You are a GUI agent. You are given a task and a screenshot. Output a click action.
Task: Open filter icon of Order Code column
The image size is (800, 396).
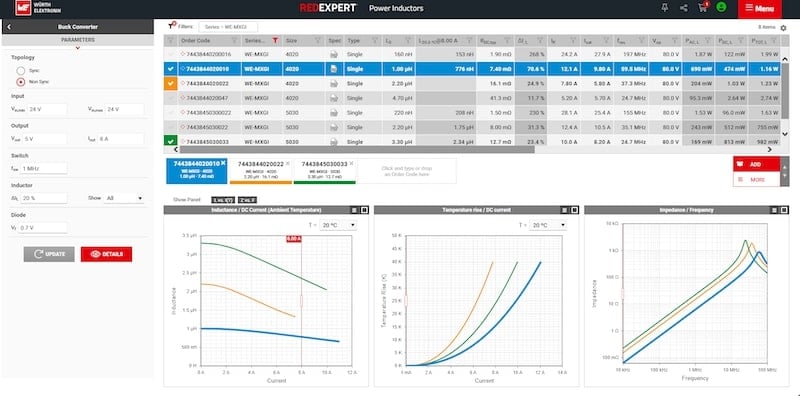[x=234, y=40]
